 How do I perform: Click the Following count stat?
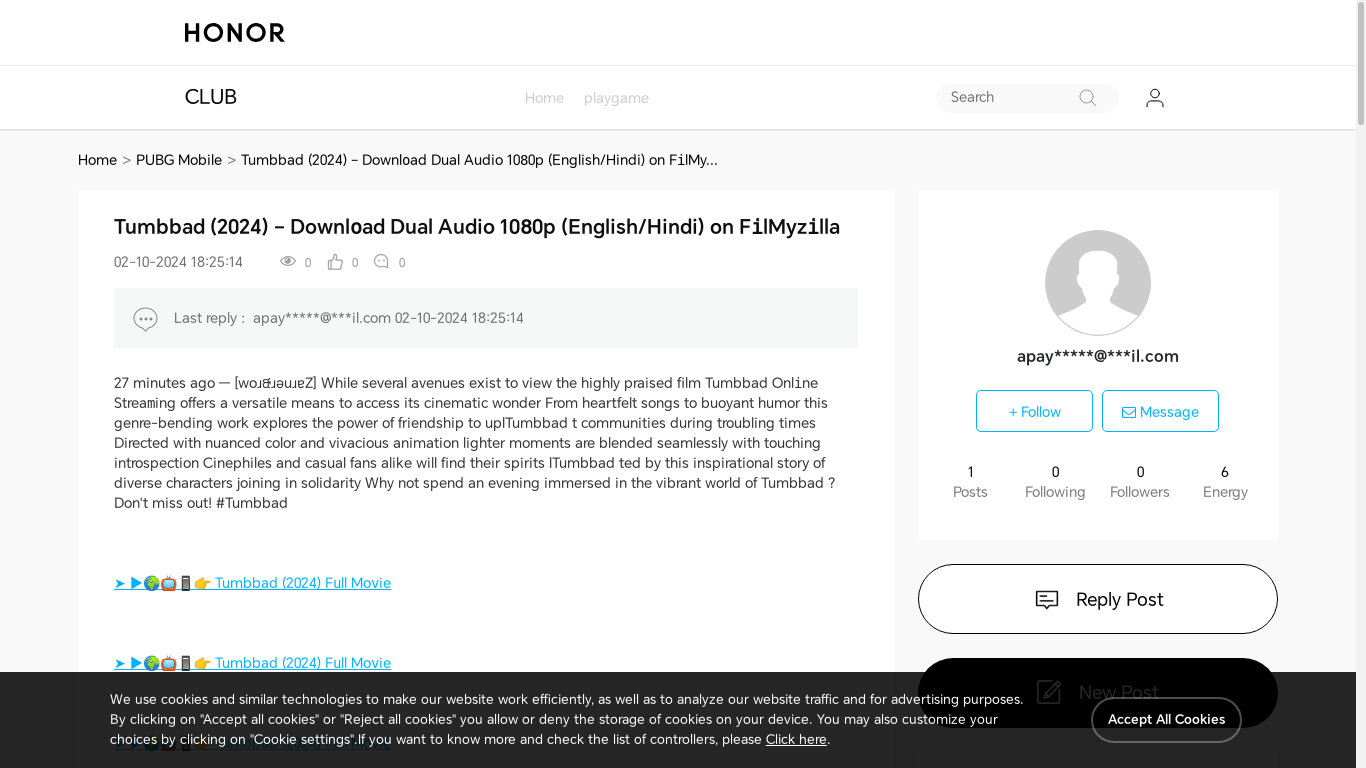click(1055, 482)
